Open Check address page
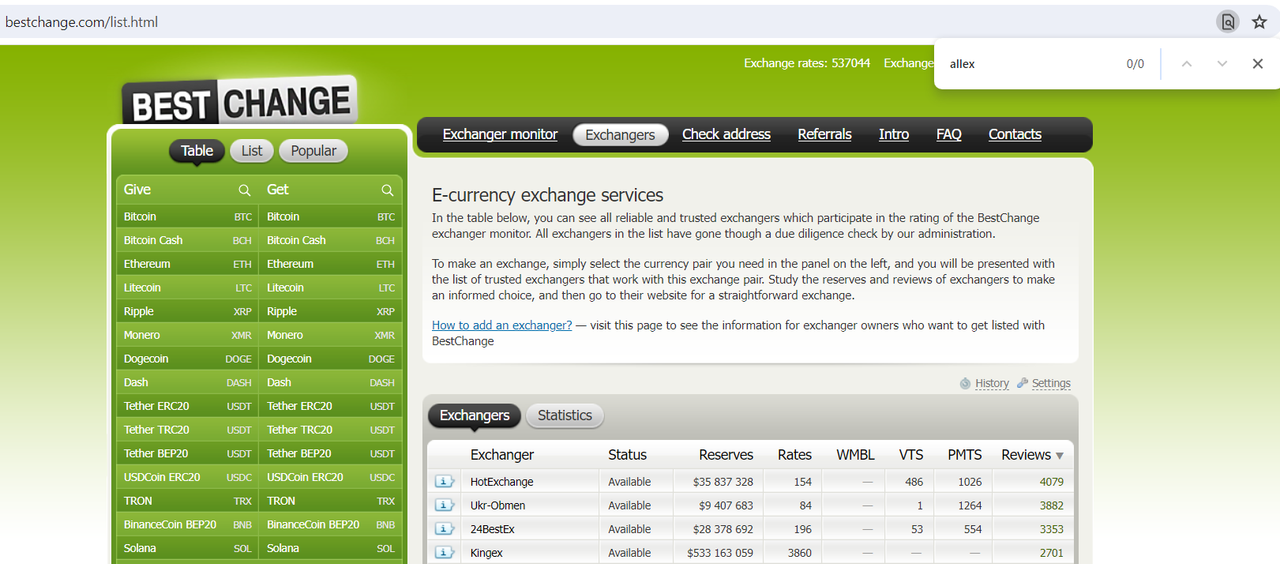The height and width of the screenshot is (564, 1280). (726, 135)
